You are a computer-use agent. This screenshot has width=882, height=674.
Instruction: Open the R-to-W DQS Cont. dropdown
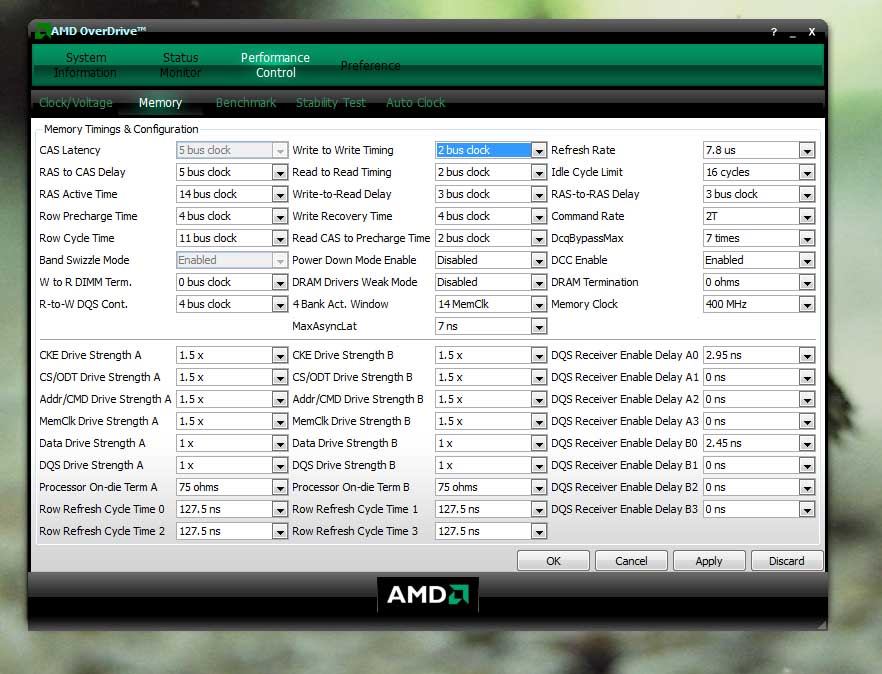click(x=280, y=304)
